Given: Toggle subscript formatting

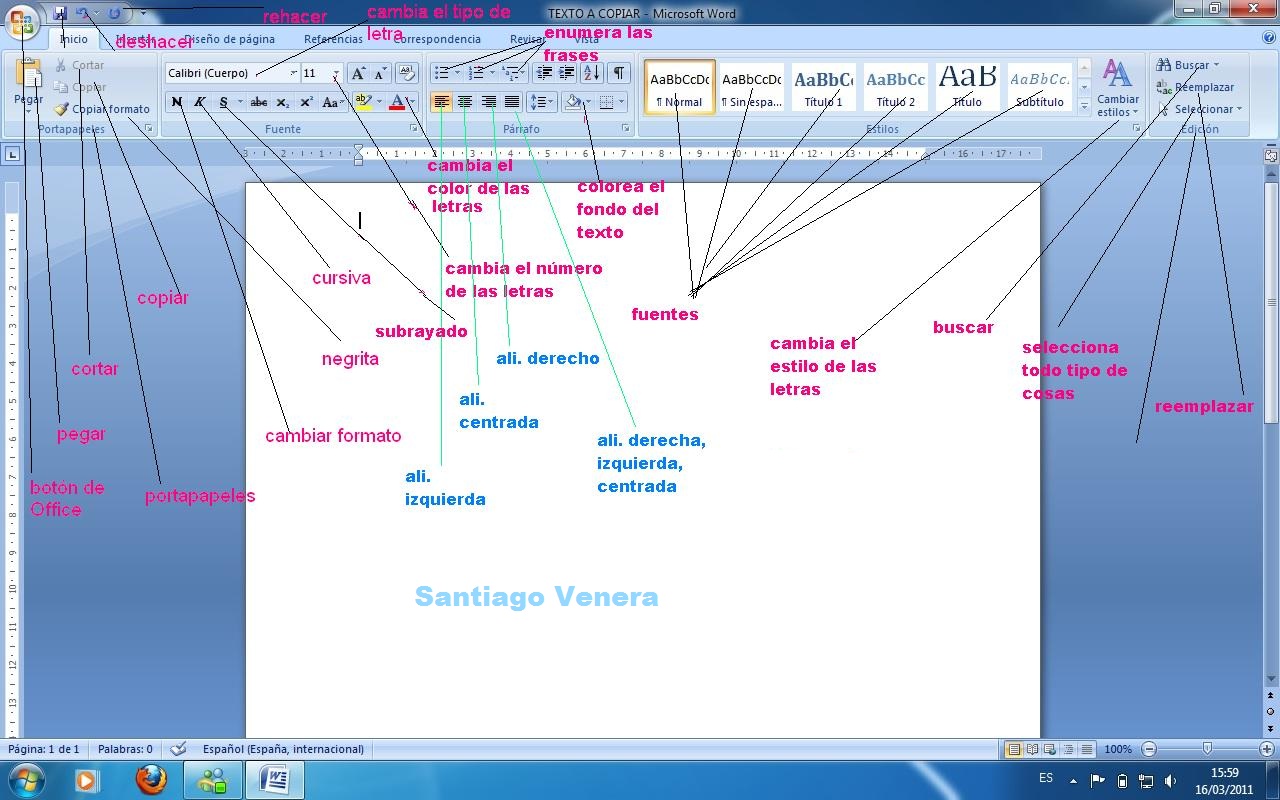Looking at the screenshot, I should 283,102.
